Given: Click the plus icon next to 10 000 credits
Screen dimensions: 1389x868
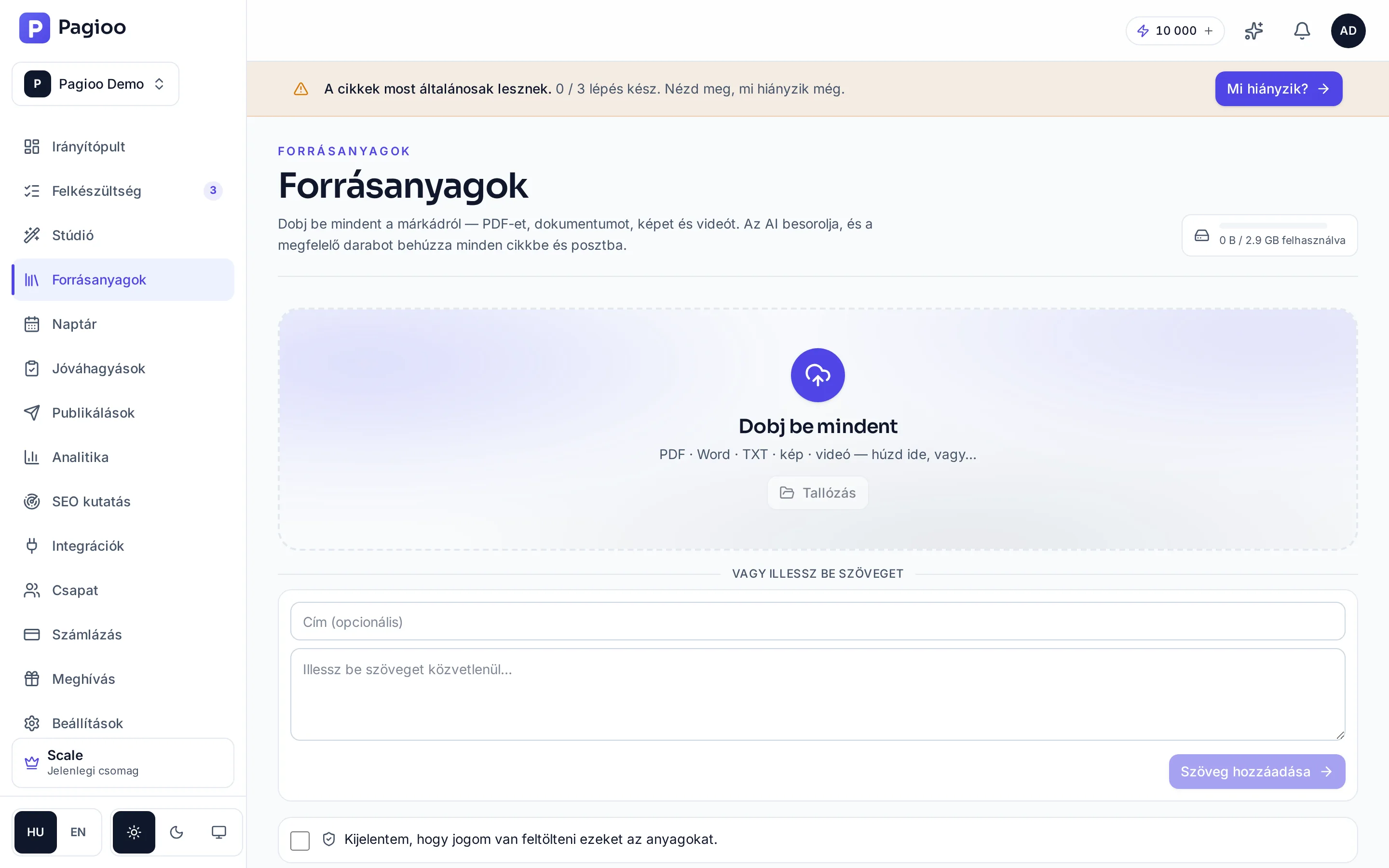Looking at the screenshot, I should pyautogui.click(x=1209, y=31).
